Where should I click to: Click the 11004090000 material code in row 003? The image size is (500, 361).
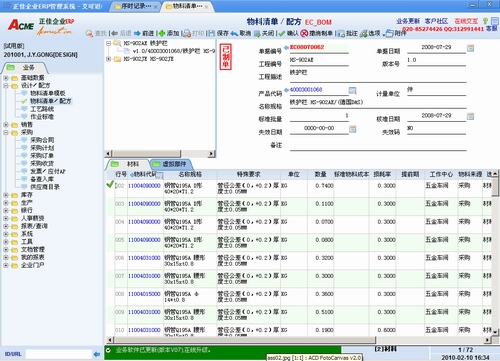coord(144,204)
